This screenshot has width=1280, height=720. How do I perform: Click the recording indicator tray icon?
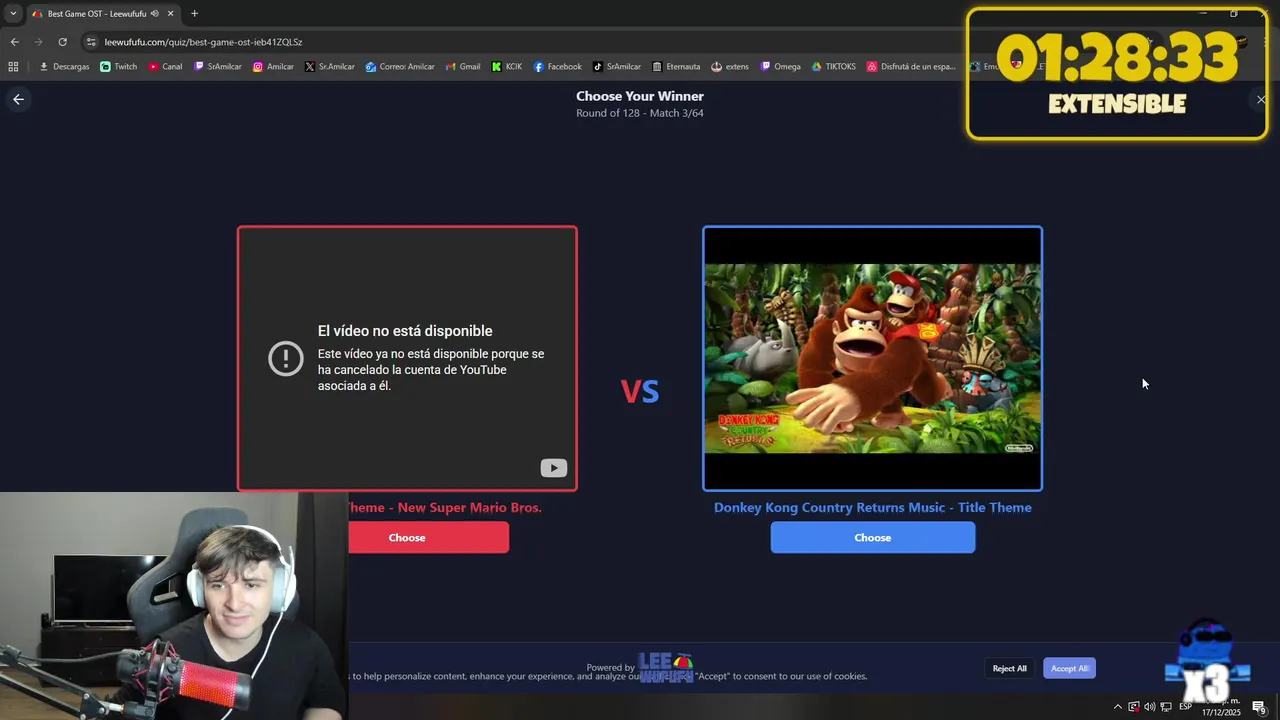pos(1133,707)
